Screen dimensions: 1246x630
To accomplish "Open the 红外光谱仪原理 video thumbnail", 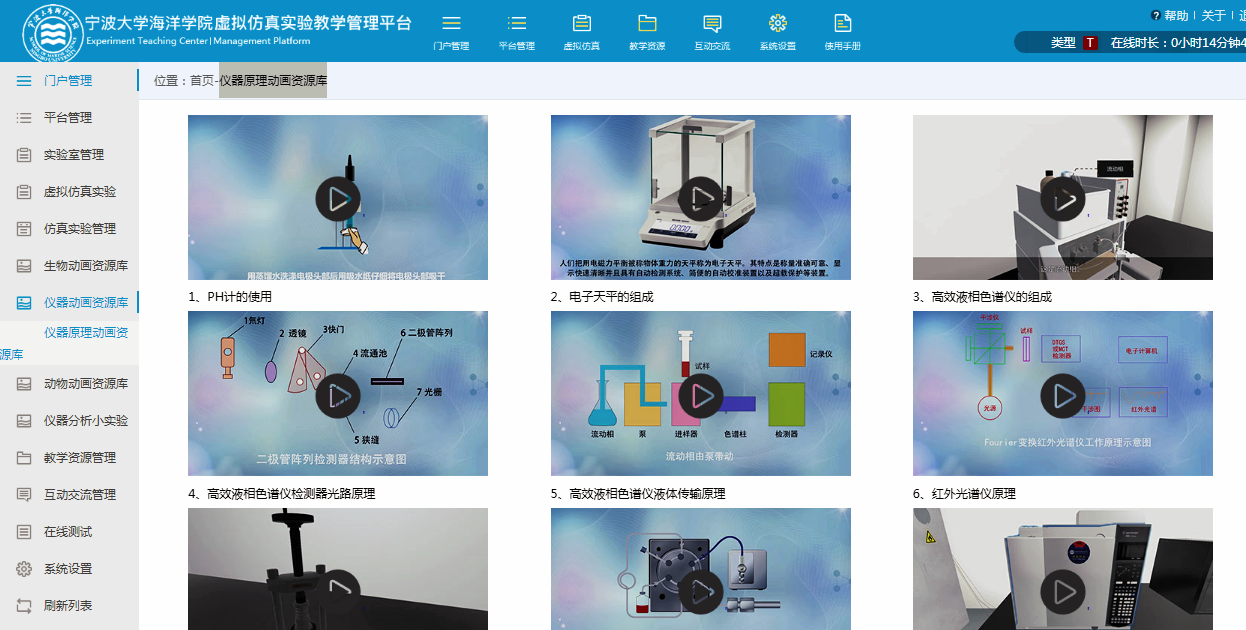I will (x=1062, y=396).
